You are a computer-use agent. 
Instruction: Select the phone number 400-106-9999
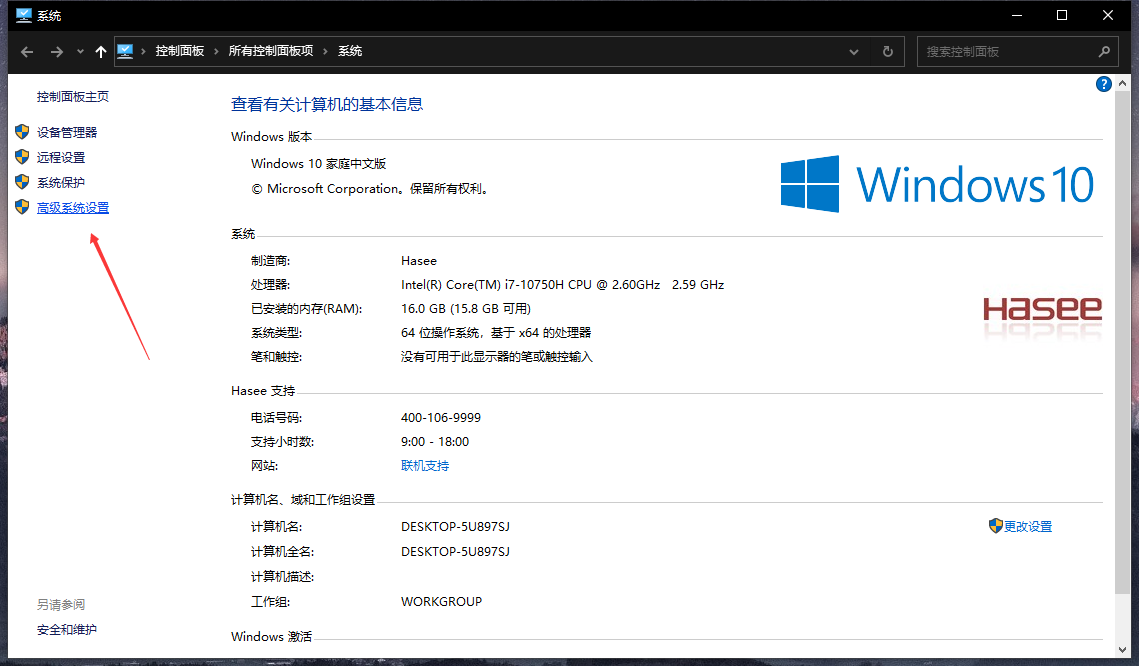click(x=441, y=418)
